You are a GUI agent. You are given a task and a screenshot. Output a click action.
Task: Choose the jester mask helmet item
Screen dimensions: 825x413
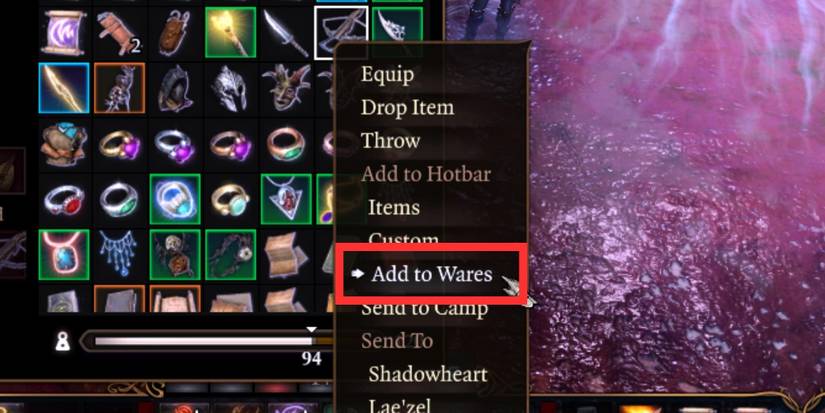[x=286, y=88]
